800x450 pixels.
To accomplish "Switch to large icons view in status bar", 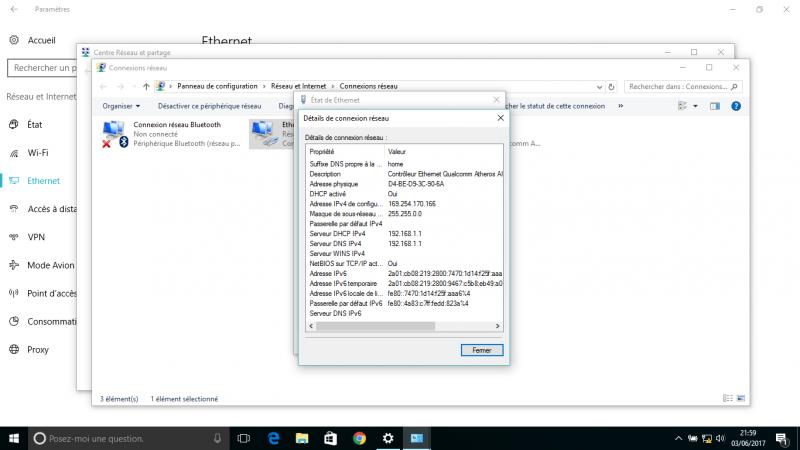I will coord(741,398).
